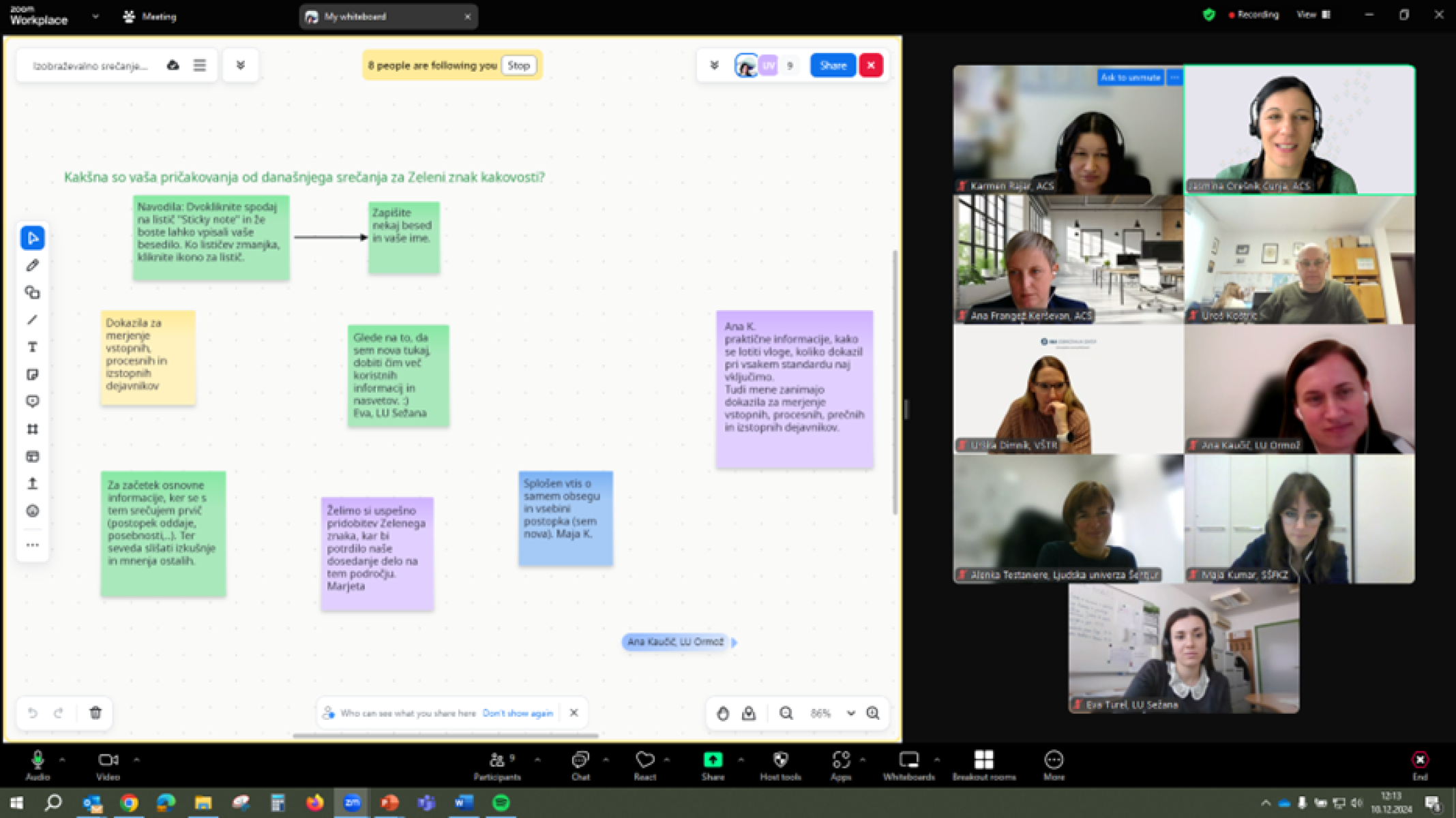Expand React options arrow
This screenshot has width=1456, height=818.
667,759
